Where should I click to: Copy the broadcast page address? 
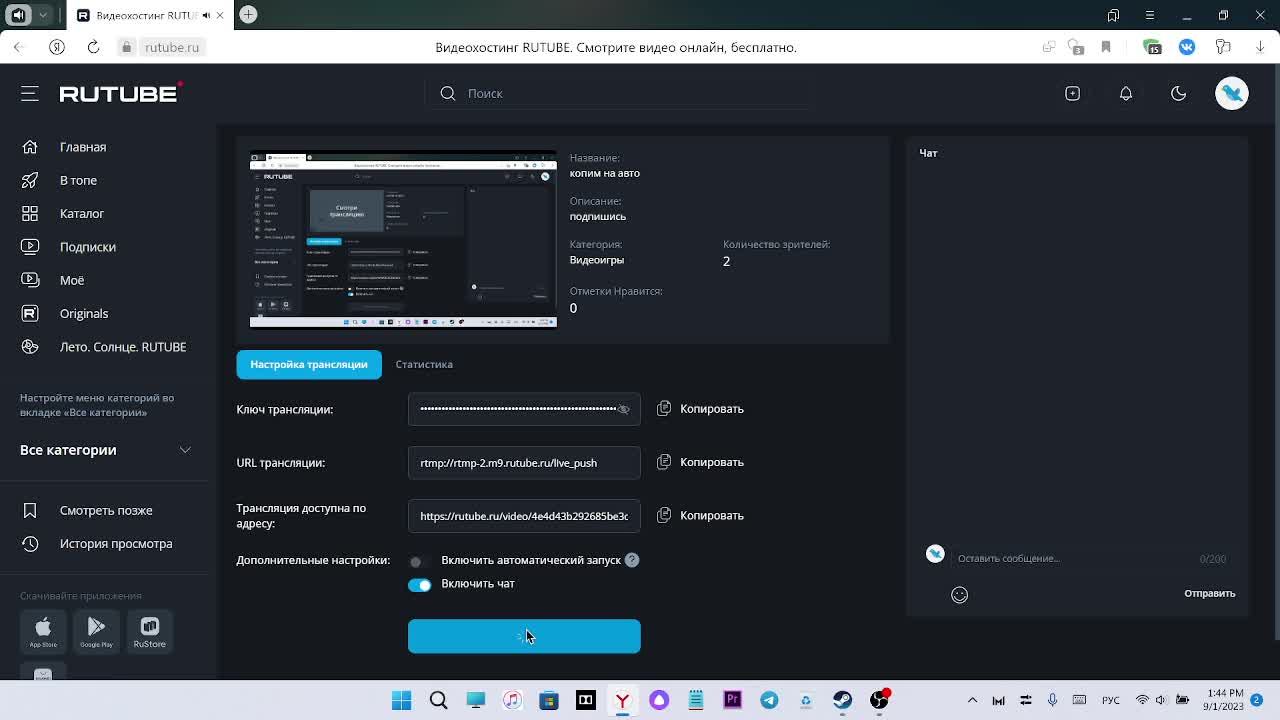point(700,515)
